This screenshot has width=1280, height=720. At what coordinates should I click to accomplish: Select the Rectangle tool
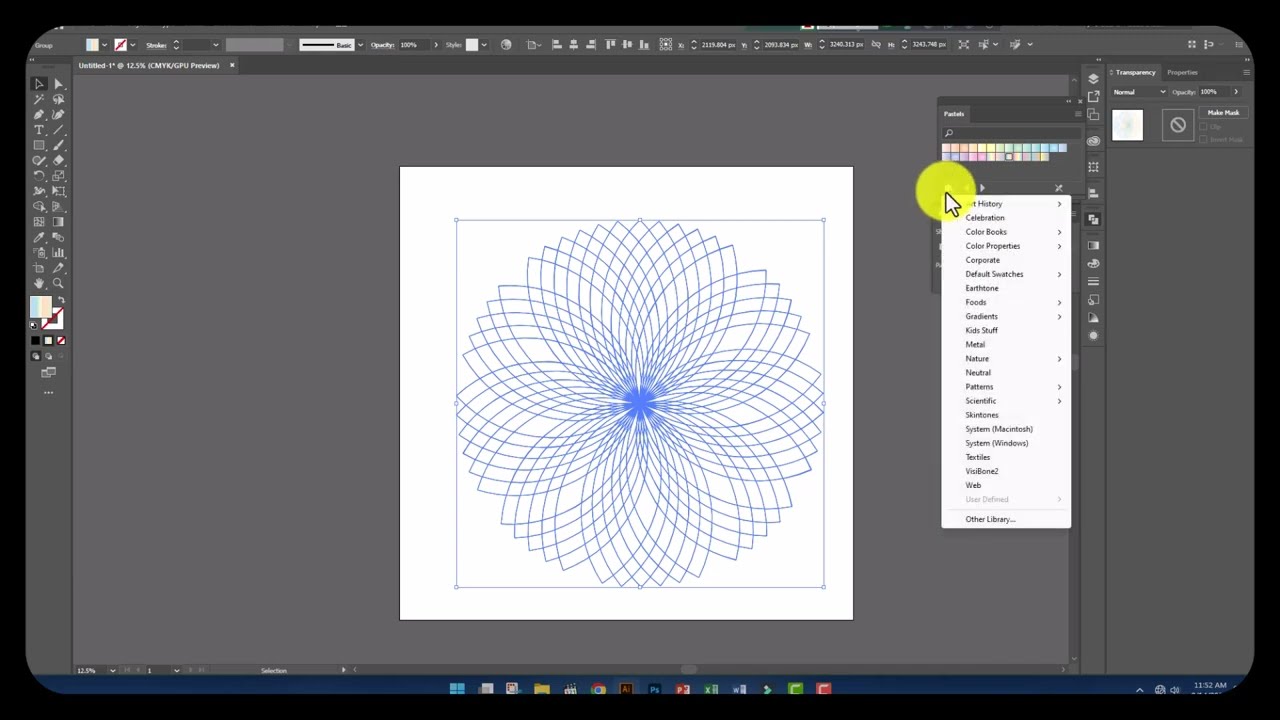(39, 145)
